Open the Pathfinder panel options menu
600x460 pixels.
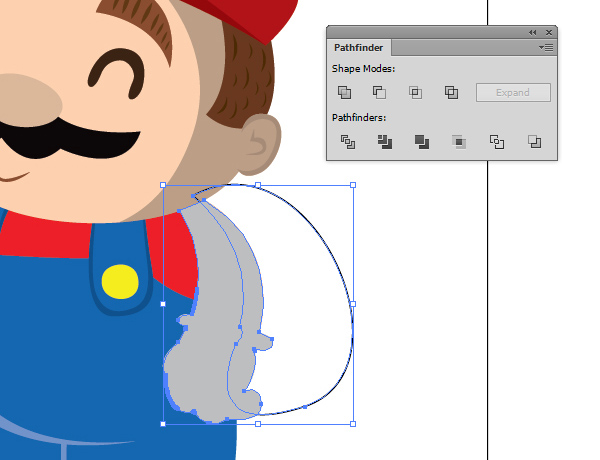click(x=546, y=47)
